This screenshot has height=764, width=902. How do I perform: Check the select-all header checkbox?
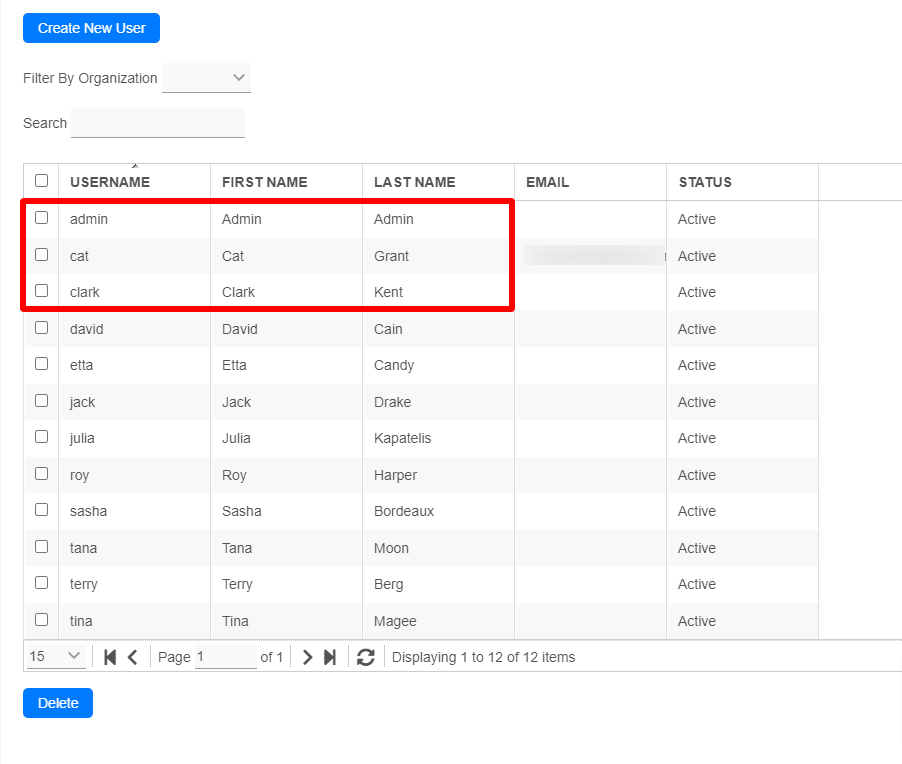click(x=41, y=181)
